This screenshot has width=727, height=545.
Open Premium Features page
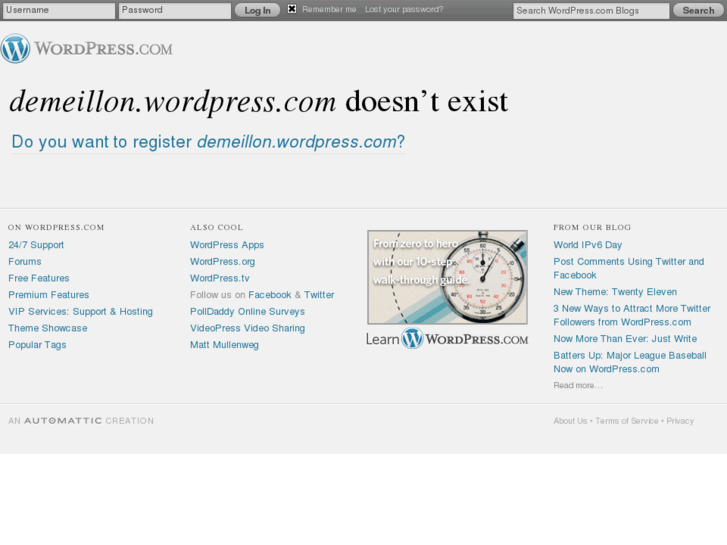coord(49,295)
